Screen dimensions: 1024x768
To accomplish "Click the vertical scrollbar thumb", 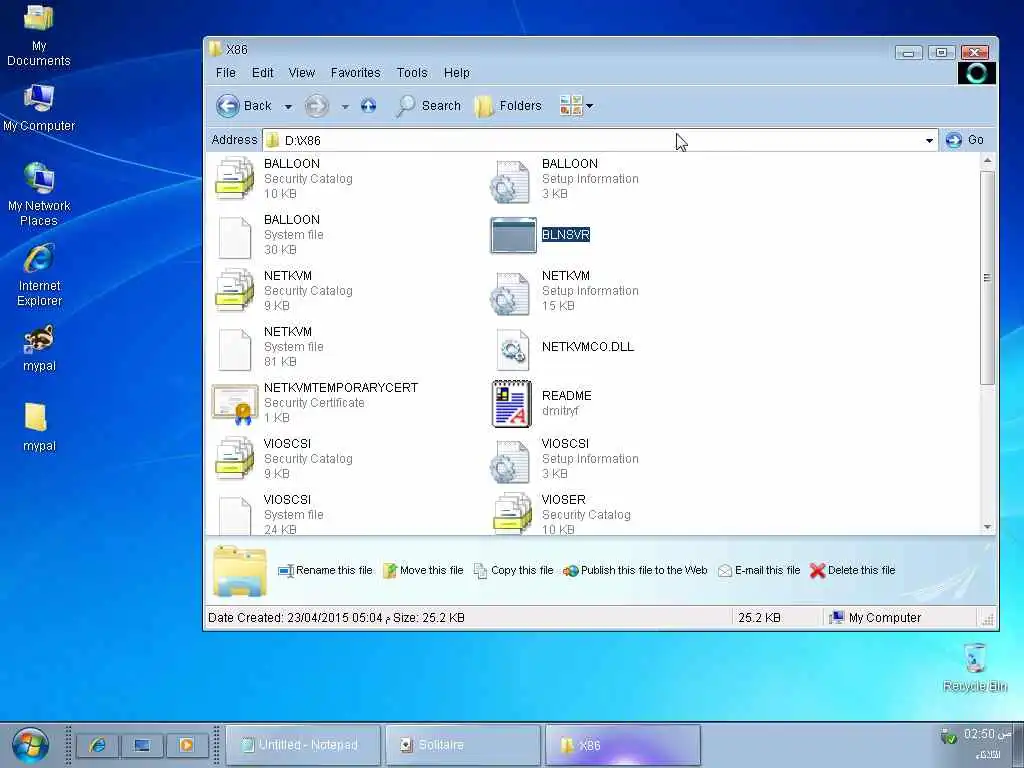I will point(987,278).
